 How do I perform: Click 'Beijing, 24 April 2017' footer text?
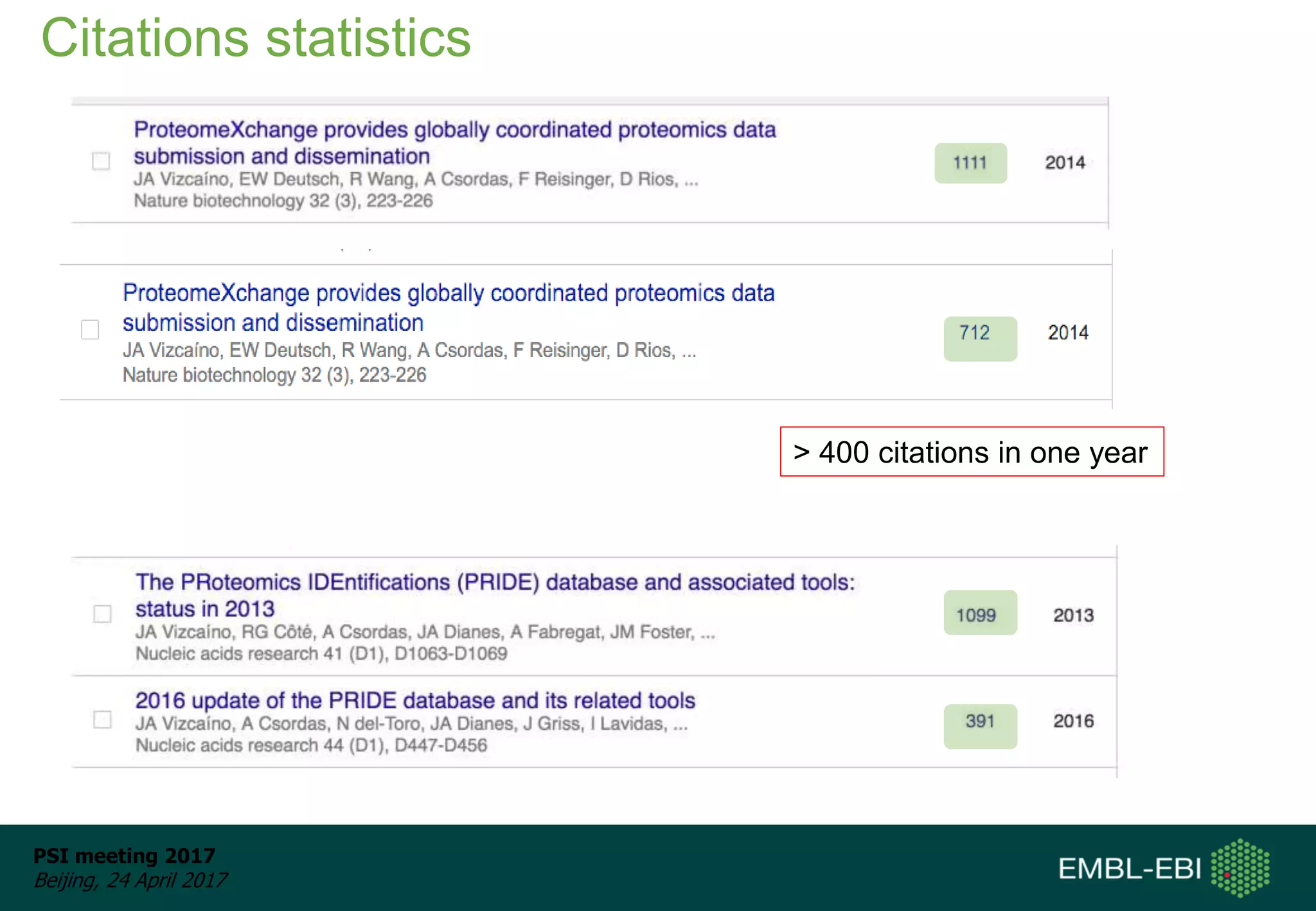(130, 880)
